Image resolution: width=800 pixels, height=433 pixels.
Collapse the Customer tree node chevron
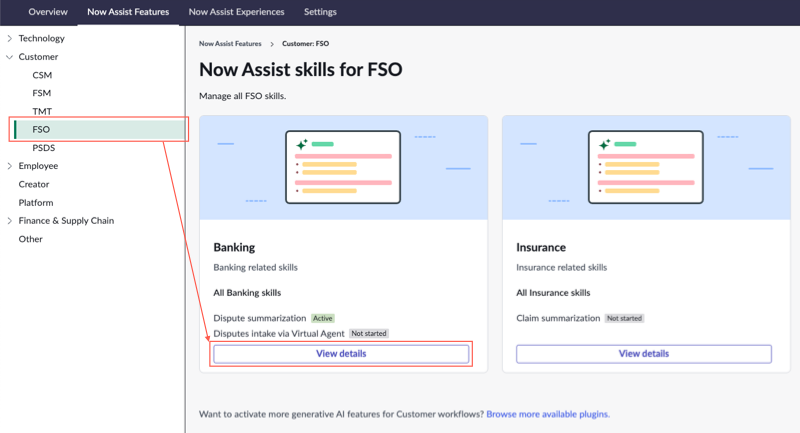[9, 57]
